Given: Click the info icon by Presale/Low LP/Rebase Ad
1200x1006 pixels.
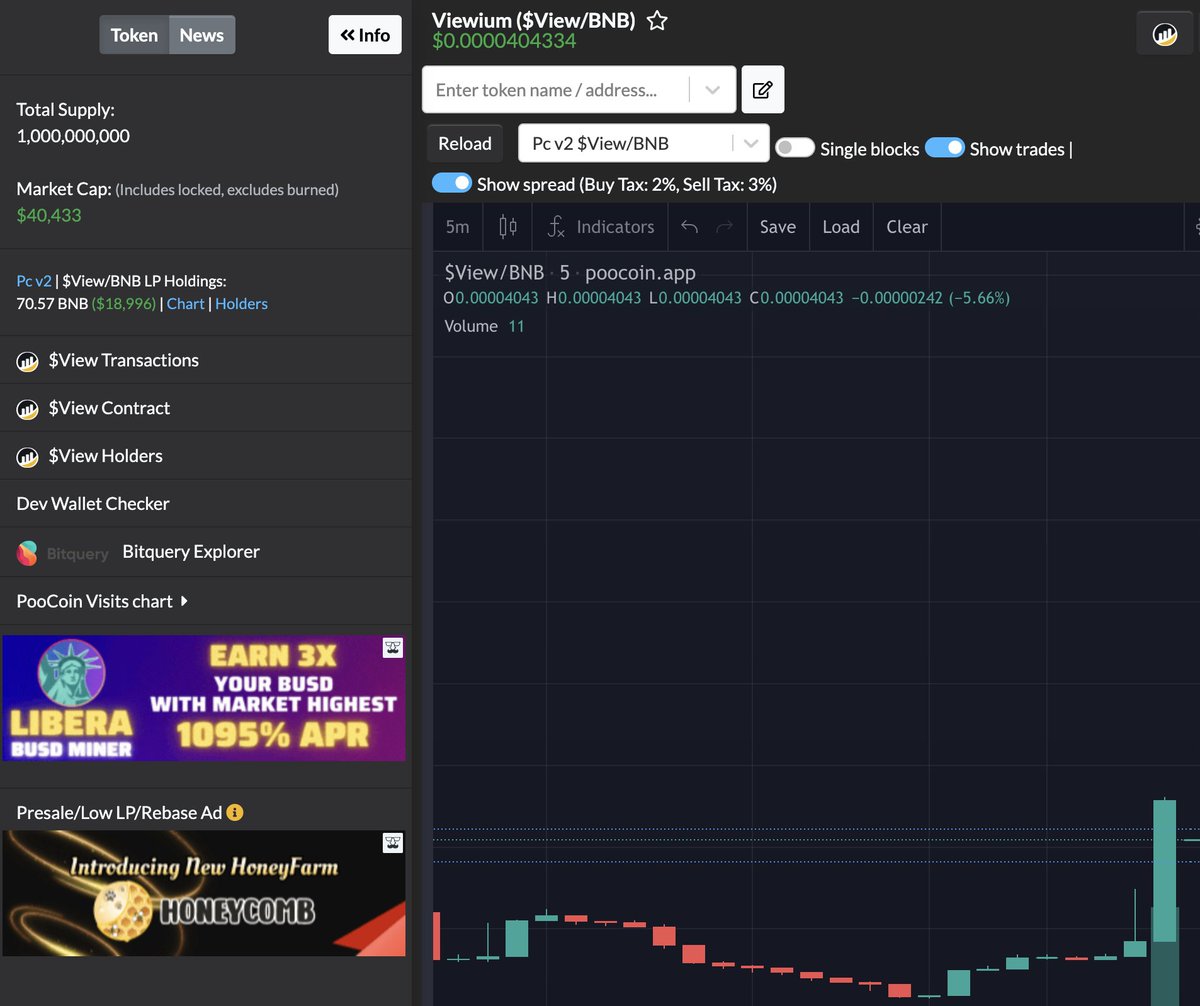Looking at the screenshot, I should tap(235, 813).
